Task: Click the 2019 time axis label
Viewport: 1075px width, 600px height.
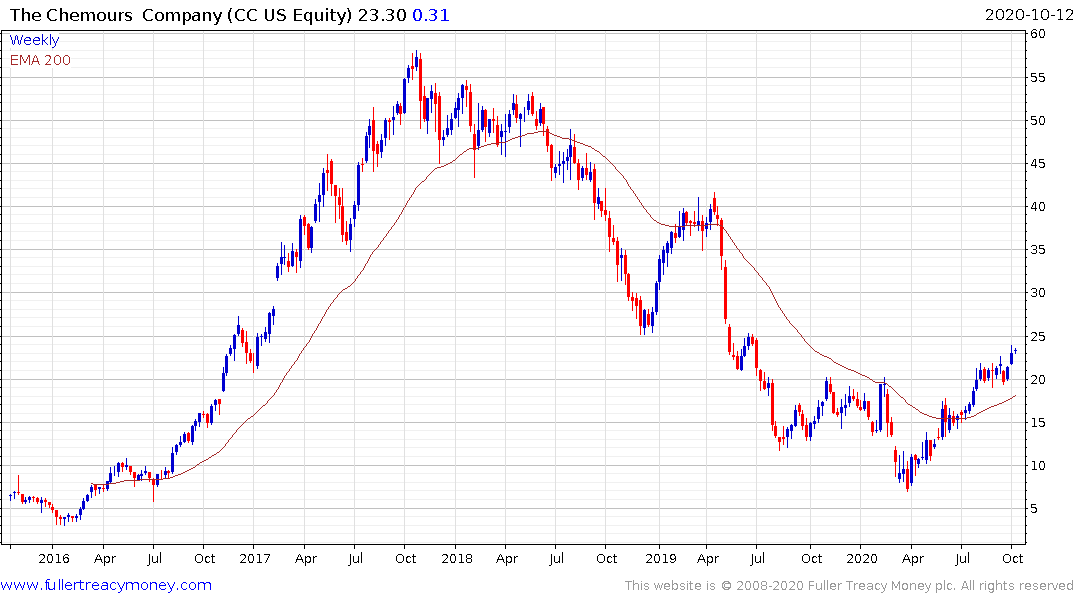Action: pos(661,558)
